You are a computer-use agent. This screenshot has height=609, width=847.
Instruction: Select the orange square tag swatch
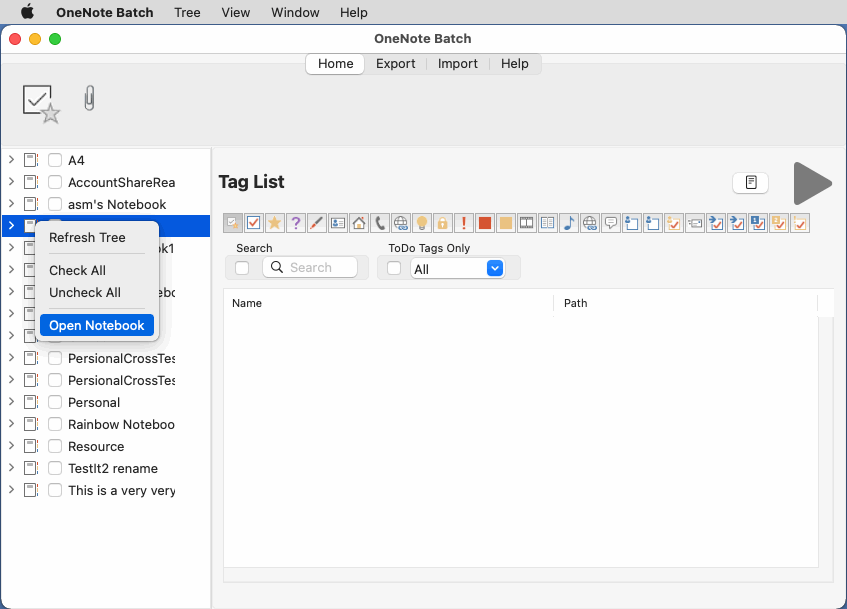(506, 223)
